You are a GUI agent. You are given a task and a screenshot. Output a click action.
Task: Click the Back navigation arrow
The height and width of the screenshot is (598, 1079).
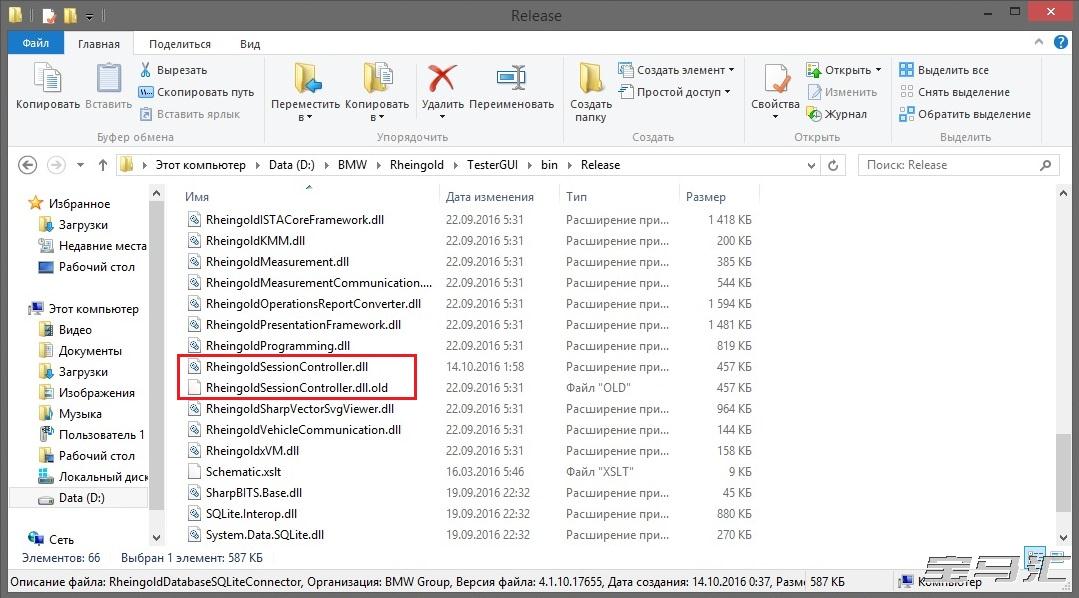pyautogui.click(x=28, y=165)
